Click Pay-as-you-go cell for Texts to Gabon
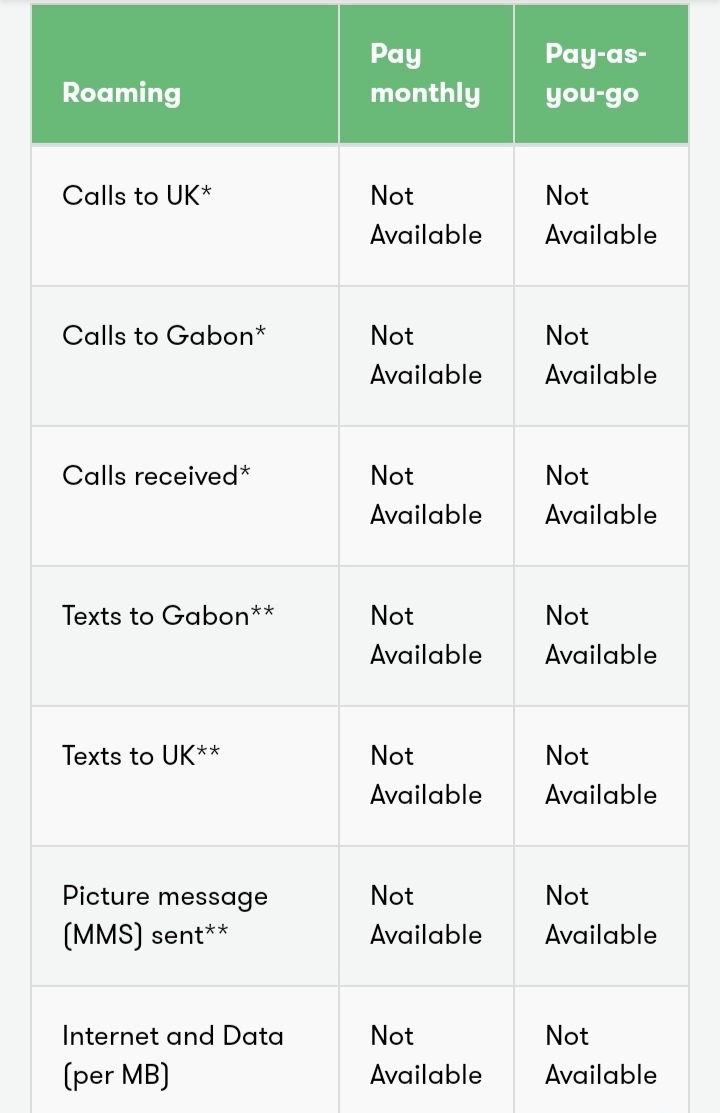This screenshot has width=720, height=1113. [x=601, y=635]
